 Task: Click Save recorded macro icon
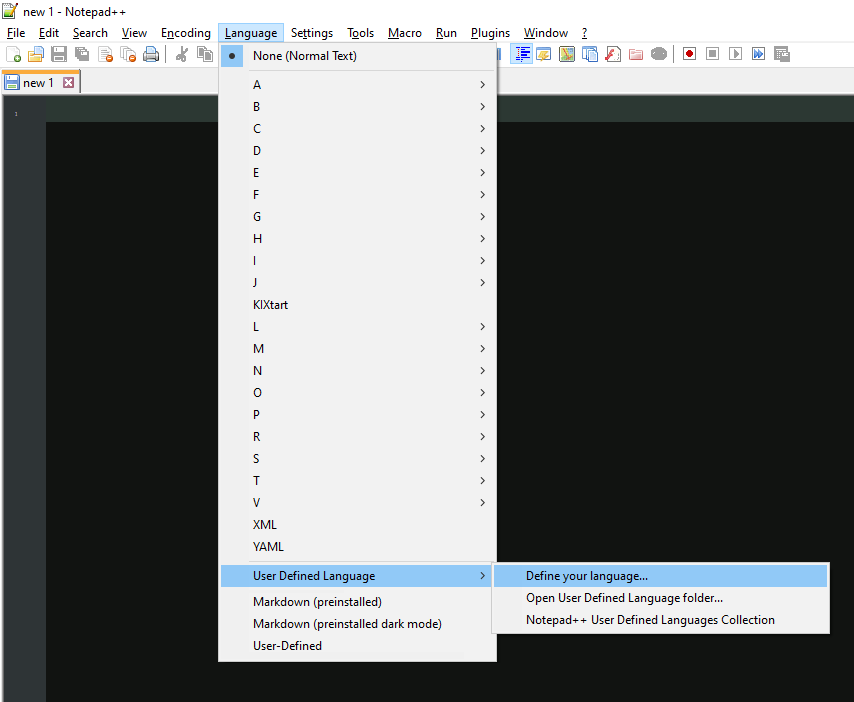782,54
